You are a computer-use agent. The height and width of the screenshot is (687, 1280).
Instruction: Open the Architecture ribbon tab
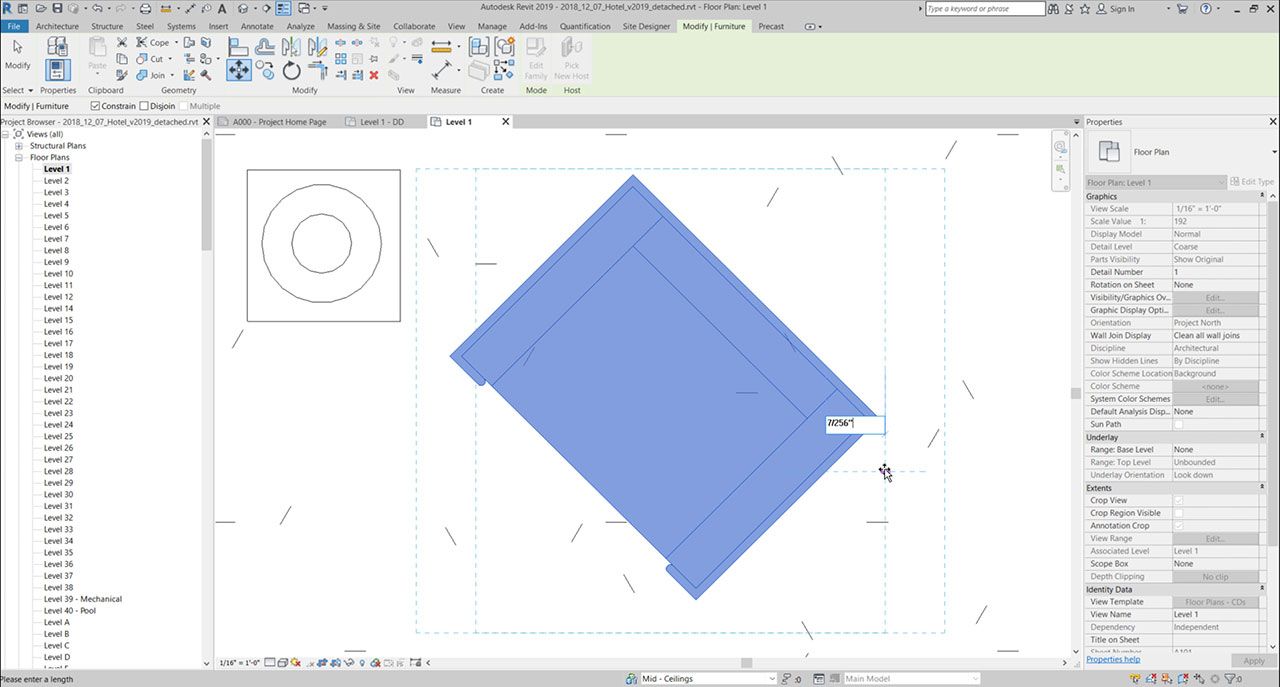coord(57,26)
